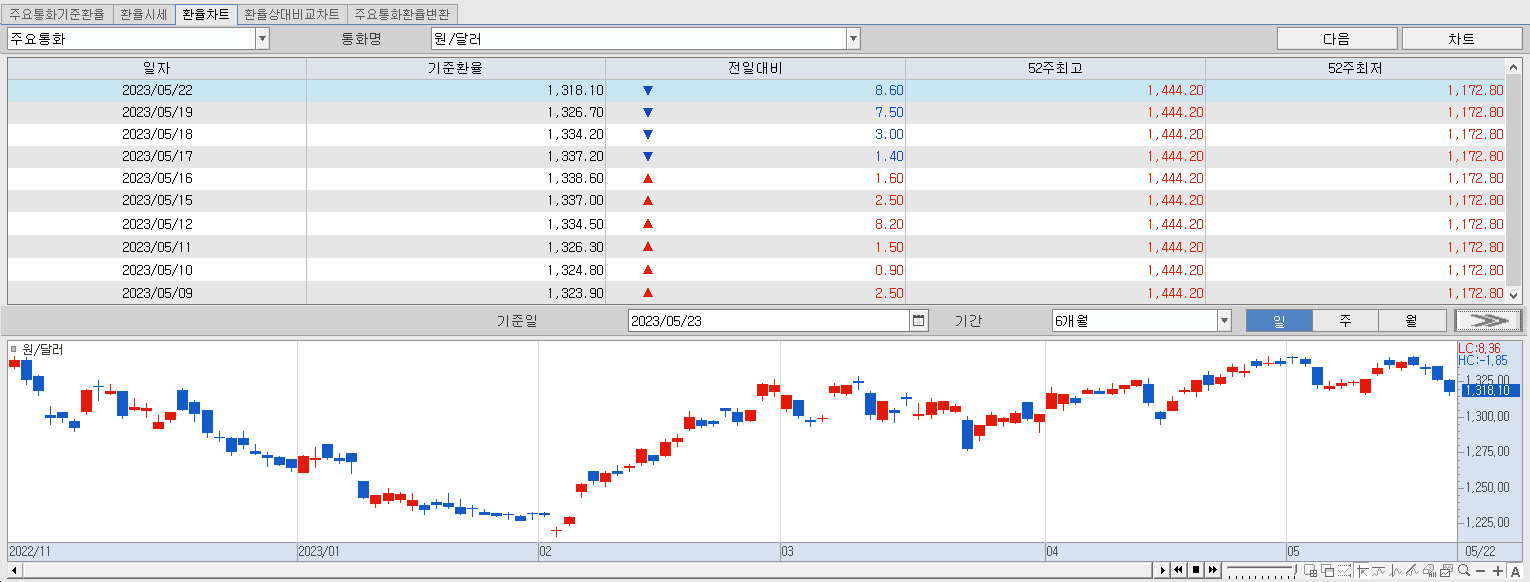This screenshot has height=582, width=1530.
Task: Click the 52주최저 column header
Action: pyautogui.click(x=1355, y=68)
